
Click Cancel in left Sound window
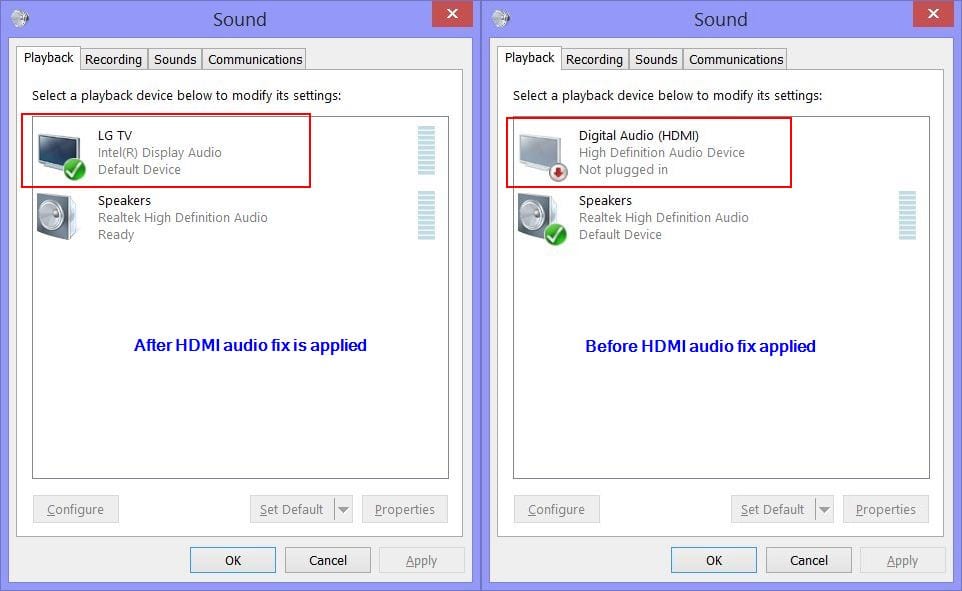pyautogui.click(x=328, y=560)
